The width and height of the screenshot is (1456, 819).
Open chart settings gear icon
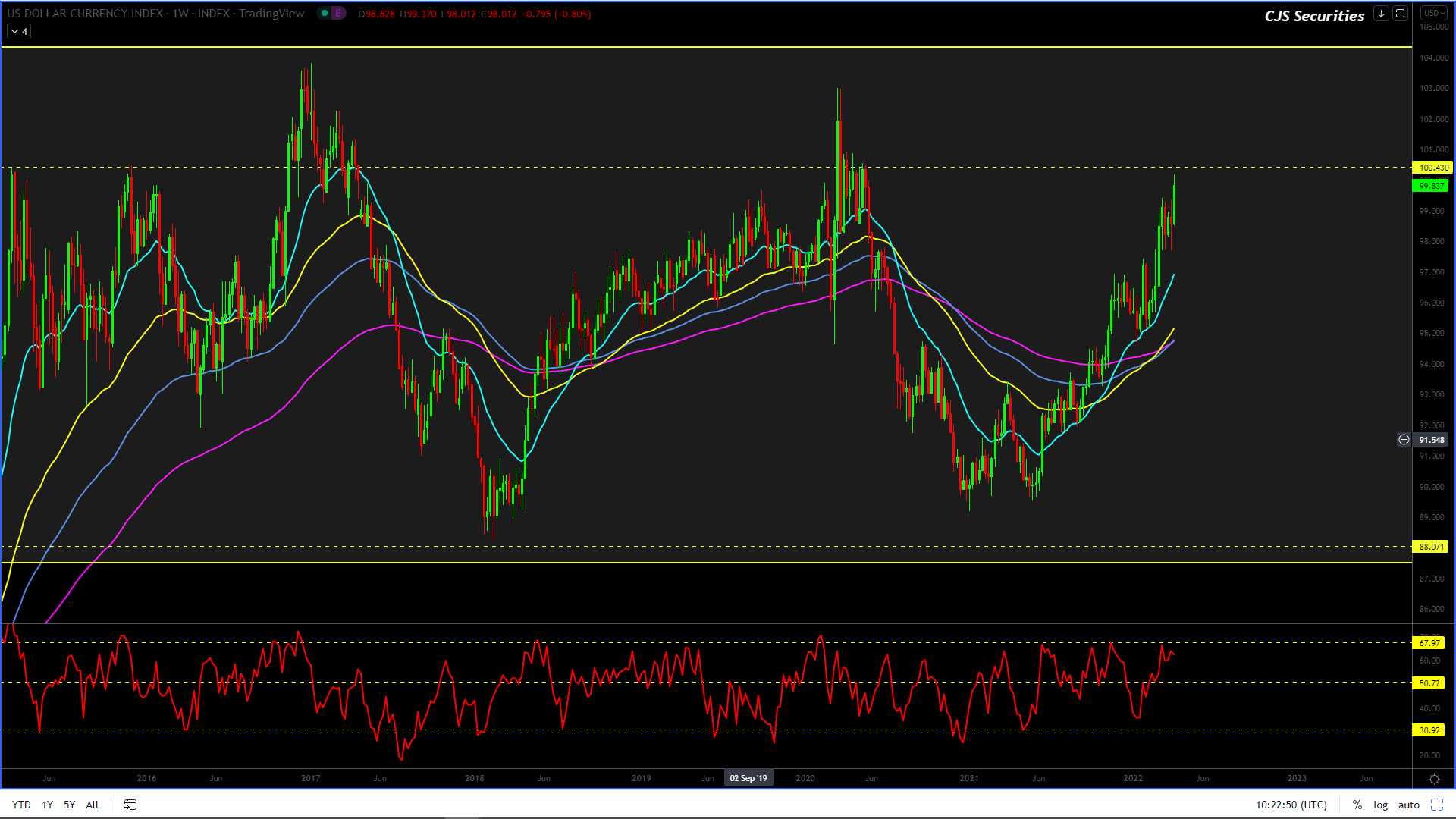coord(1434,779)
